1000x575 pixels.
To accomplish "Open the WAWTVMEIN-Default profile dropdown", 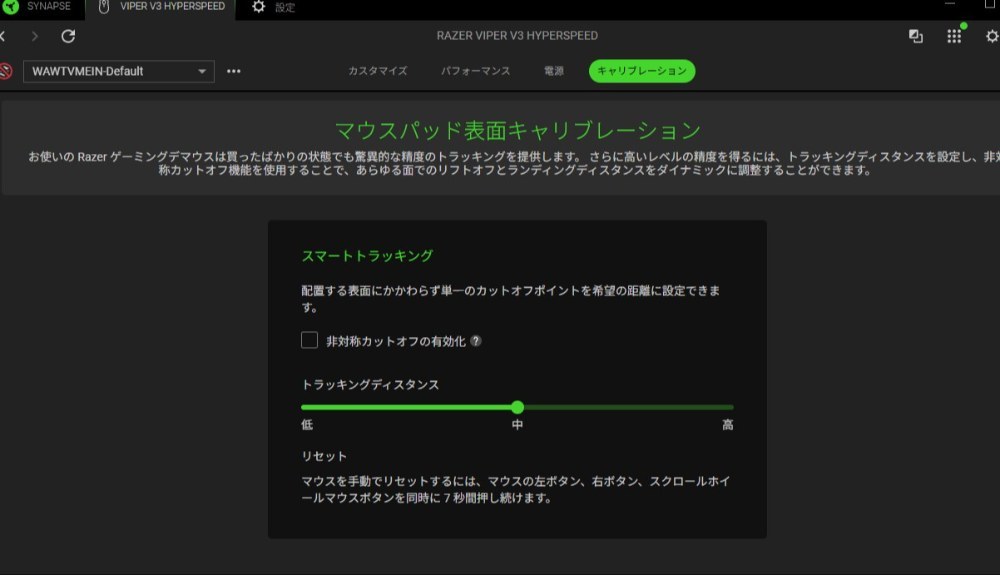I will point(119,71).
